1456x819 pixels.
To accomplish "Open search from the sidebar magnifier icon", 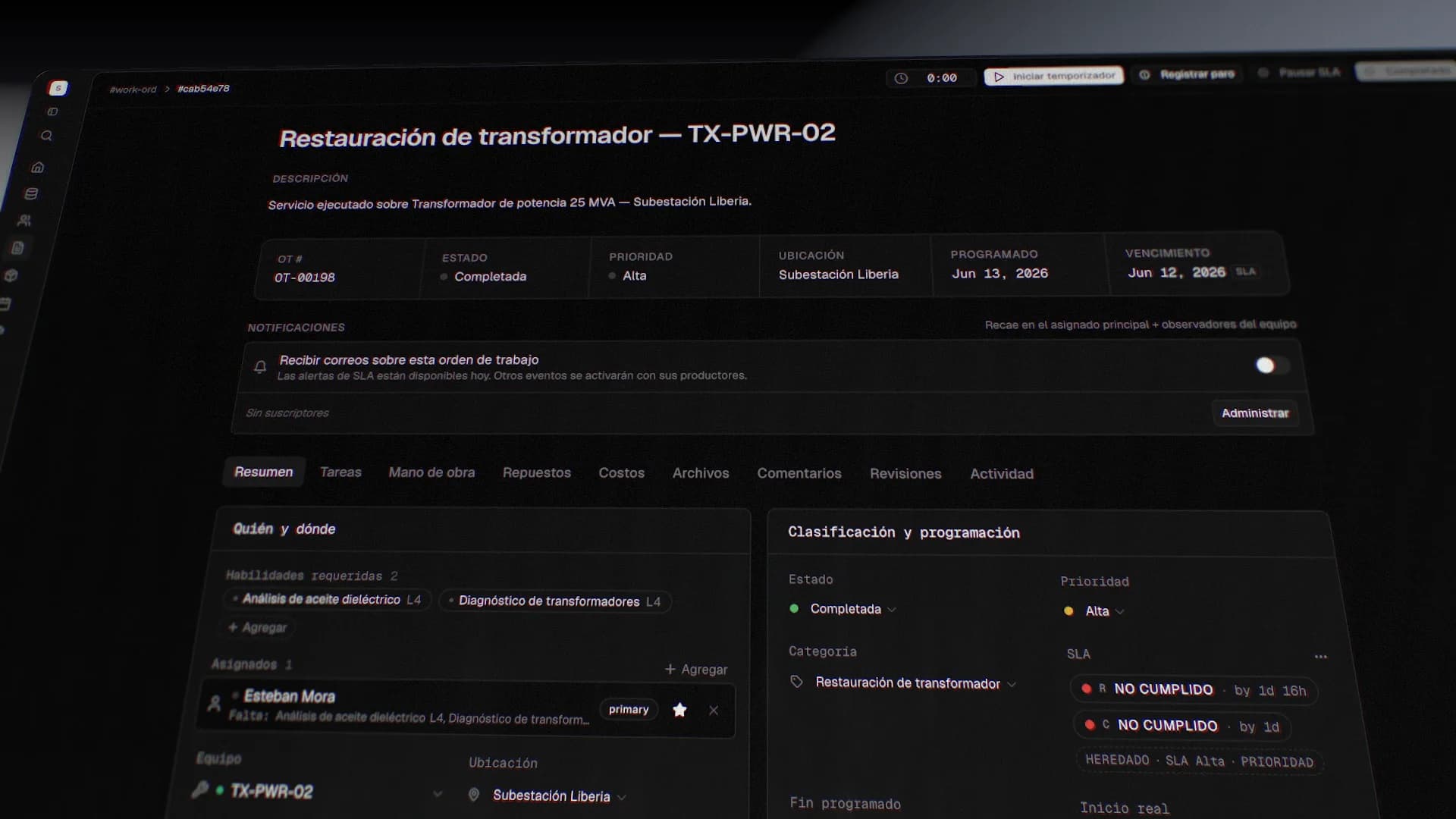I will click(46, 136).
